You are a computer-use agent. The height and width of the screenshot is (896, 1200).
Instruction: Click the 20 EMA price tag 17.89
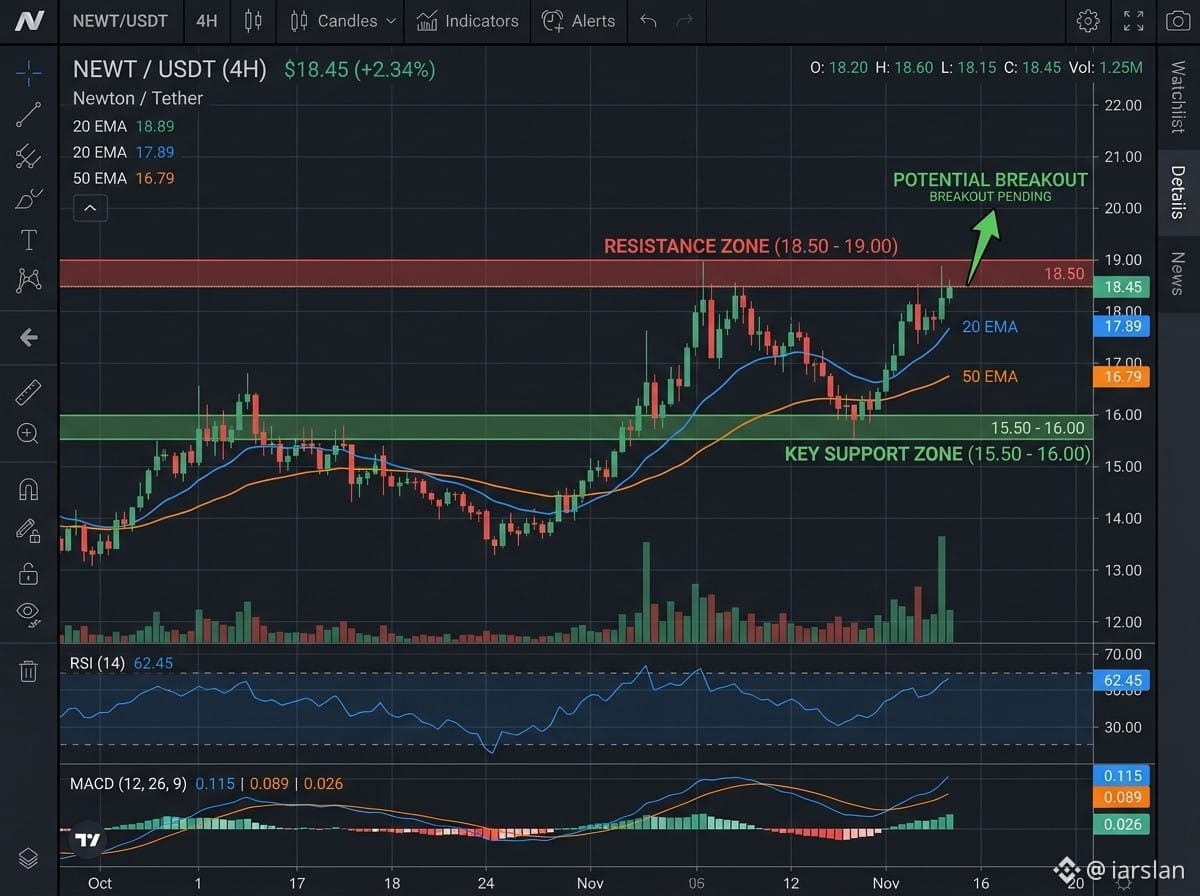tap(1124, 325)
